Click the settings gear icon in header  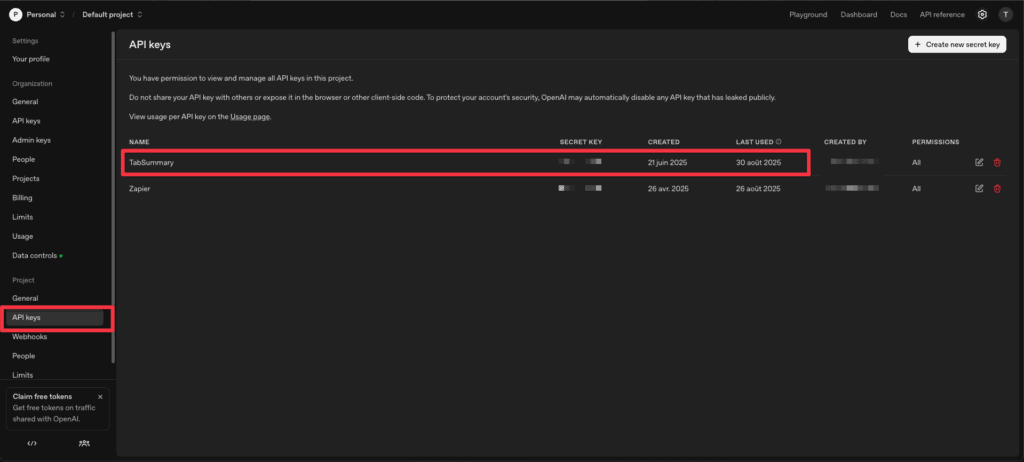[982, 14]
